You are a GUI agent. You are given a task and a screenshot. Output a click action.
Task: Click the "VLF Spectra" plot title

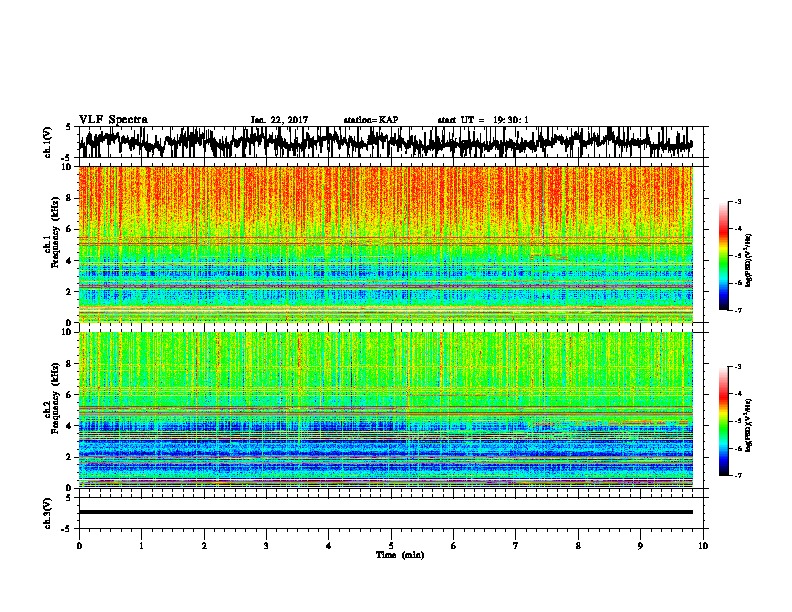pyautogui.click(x=113, y=120)
